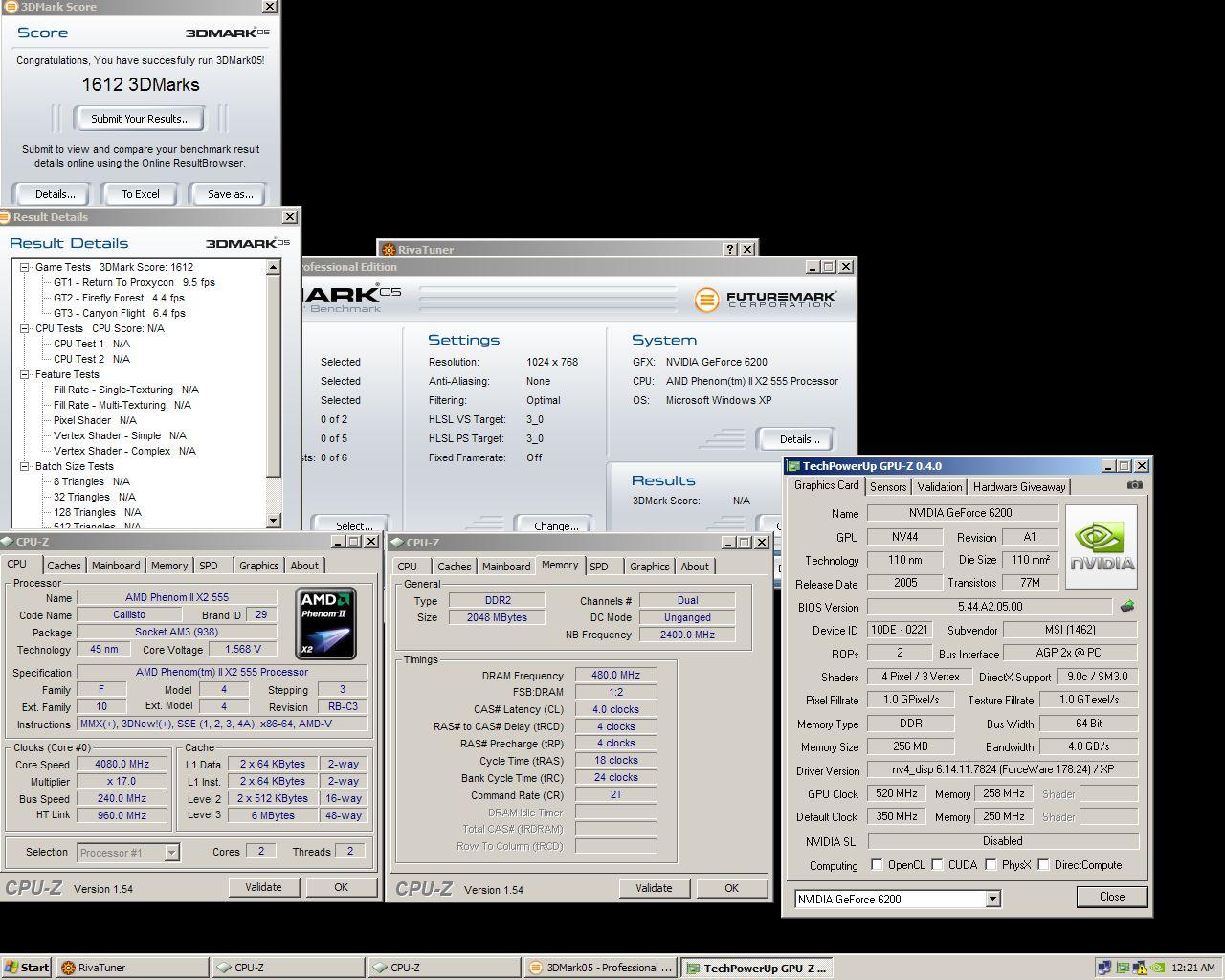The height and width of the screenshot is (980, 1225).
Task: Click the 3DMark Score window title icon
Action: pyautogui.click(x=10, y=7)
